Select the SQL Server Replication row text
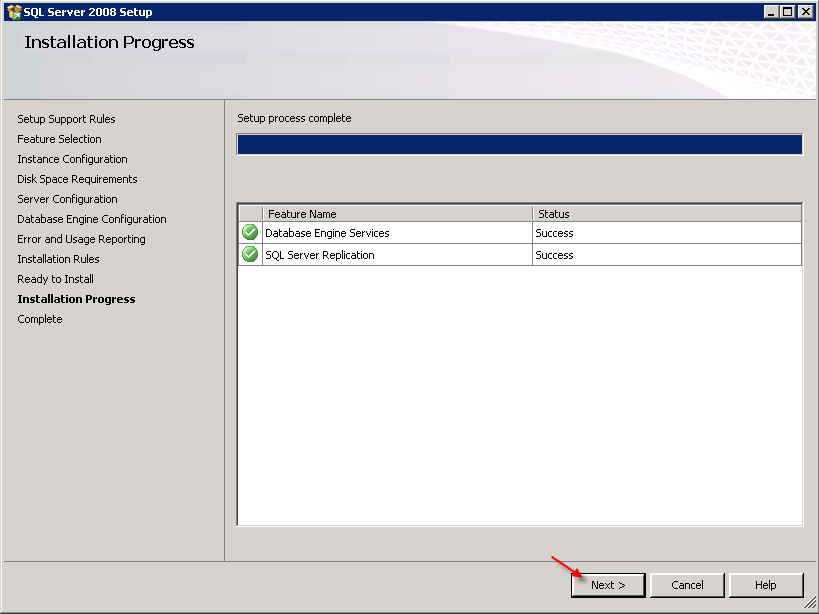 (320, 255)
